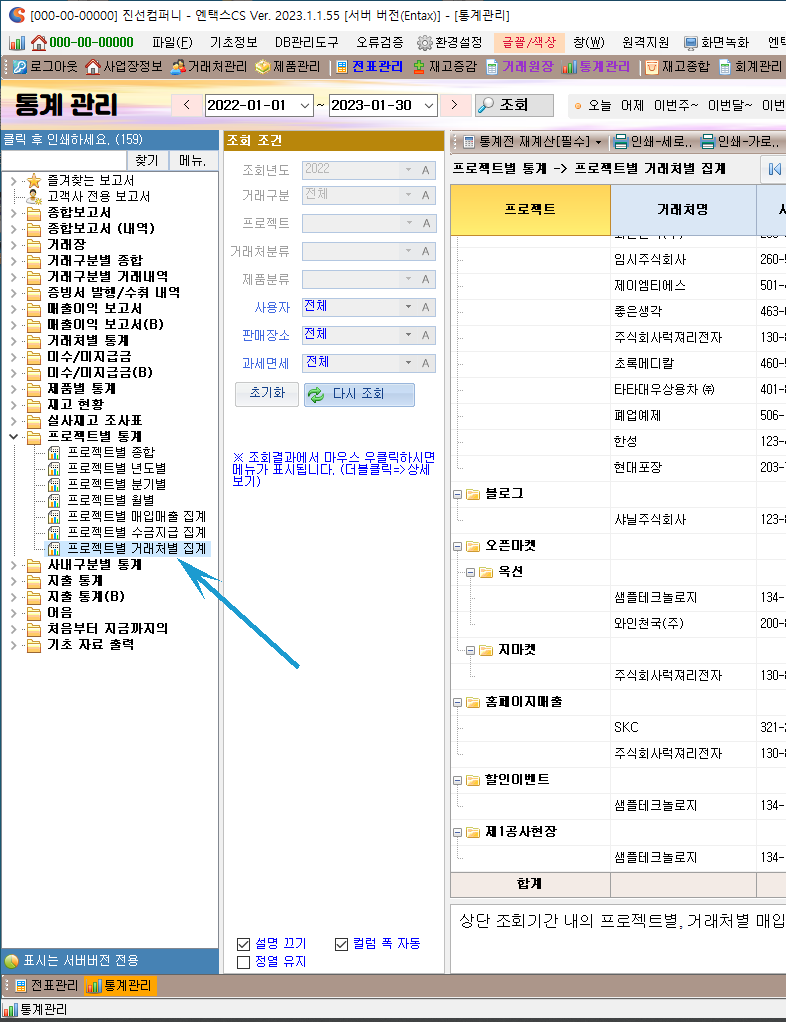Screen dimensions: 786x1022
Task: Open the DB관리도구 menu
Action: 306,43
